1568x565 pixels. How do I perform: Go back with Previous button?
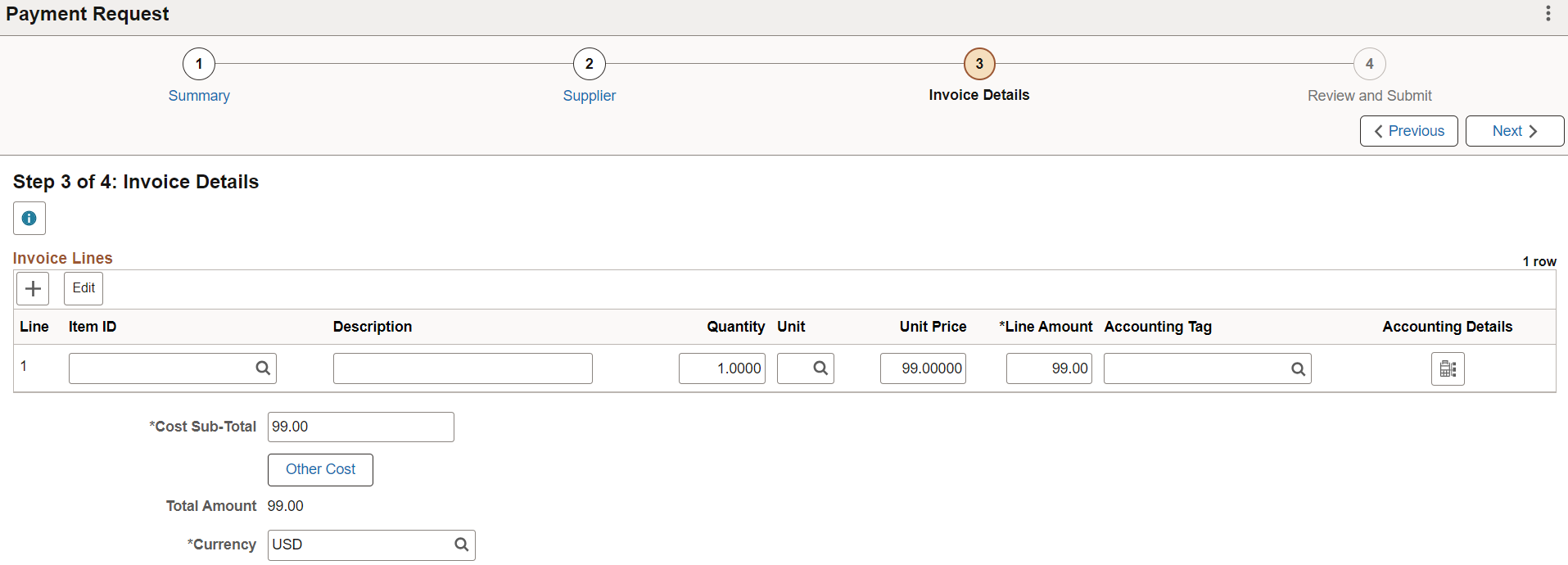coord(1409,131)
